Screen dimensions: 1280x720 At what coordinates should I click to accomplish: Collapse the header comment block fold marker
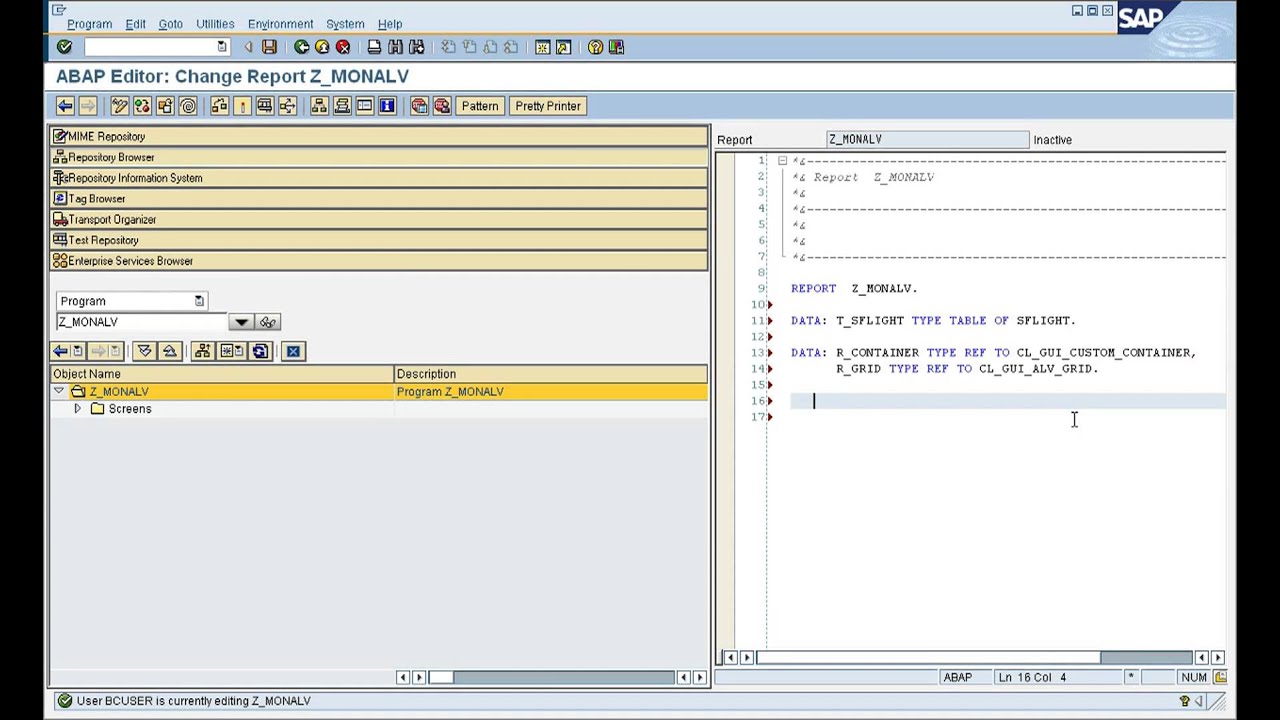tap(782, 161)
